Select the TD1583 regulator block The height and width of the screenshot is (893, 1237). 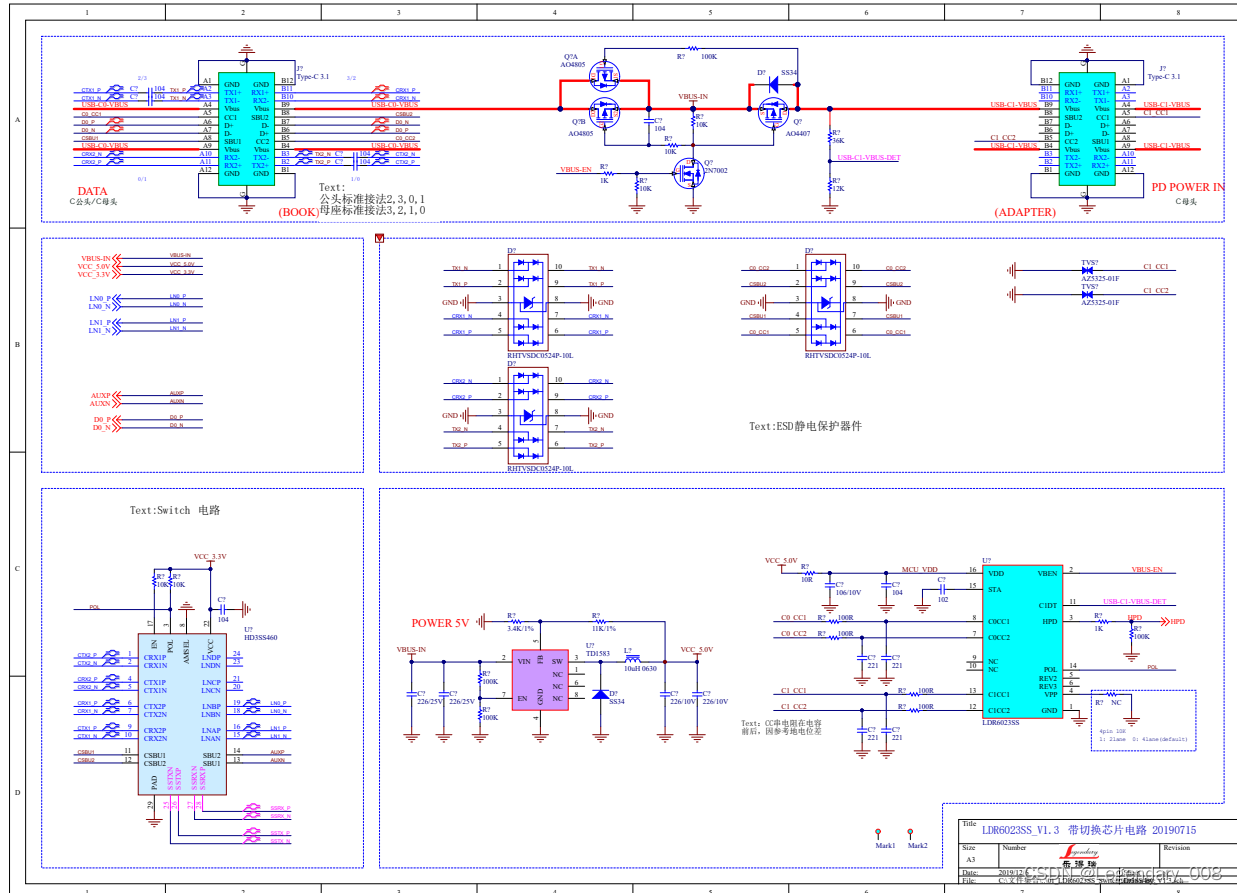(x=540, y=679)
